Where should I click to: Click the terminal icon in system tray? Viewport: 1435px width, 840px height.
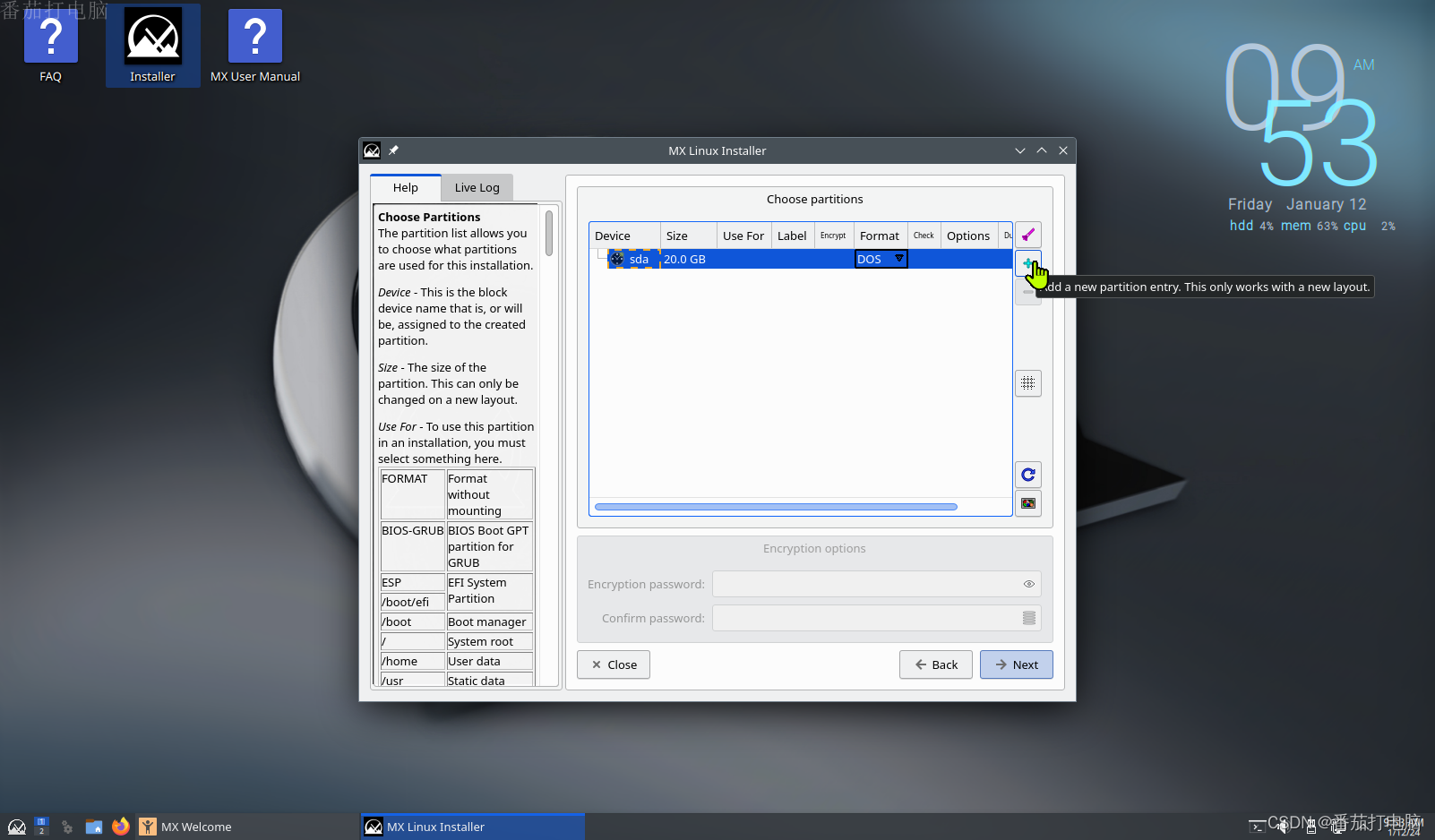pos(1258,827)
